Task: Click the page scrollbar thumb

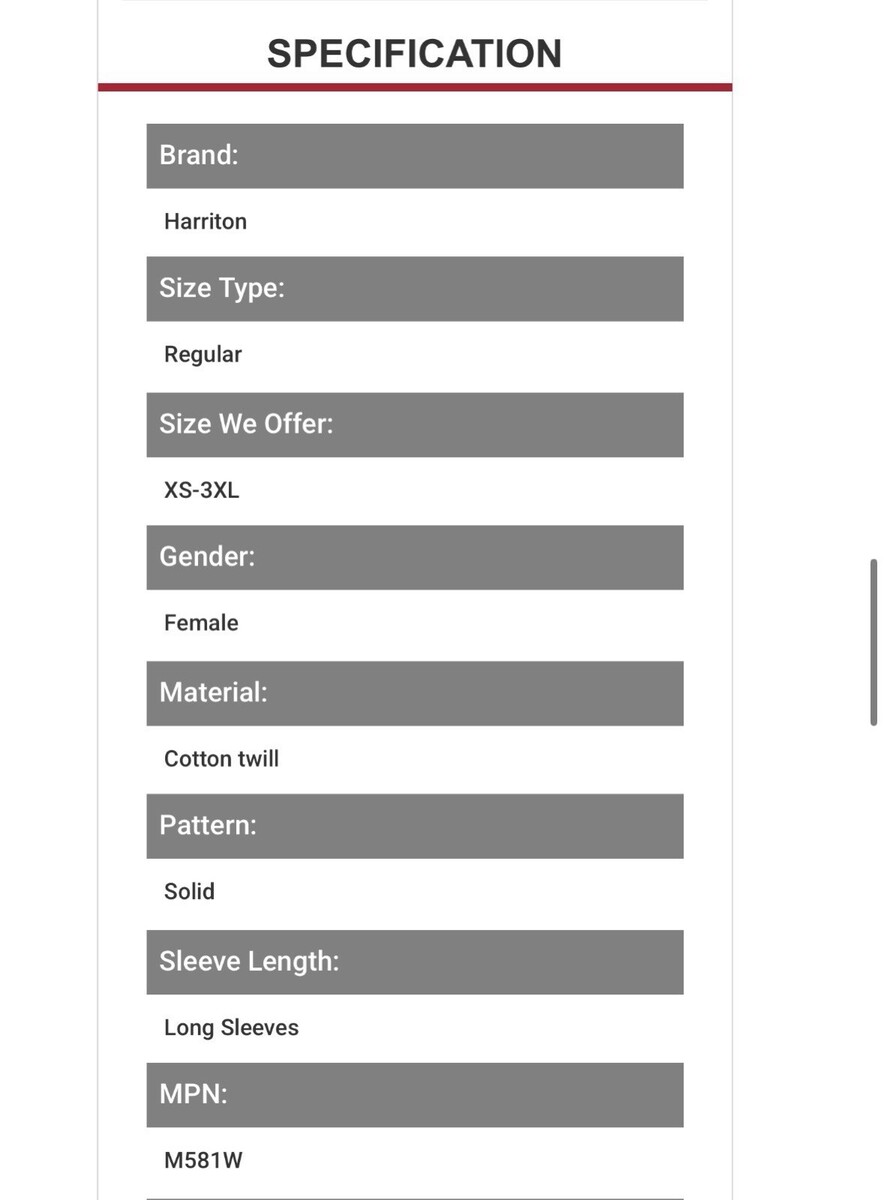Action: tap(874, 642)
